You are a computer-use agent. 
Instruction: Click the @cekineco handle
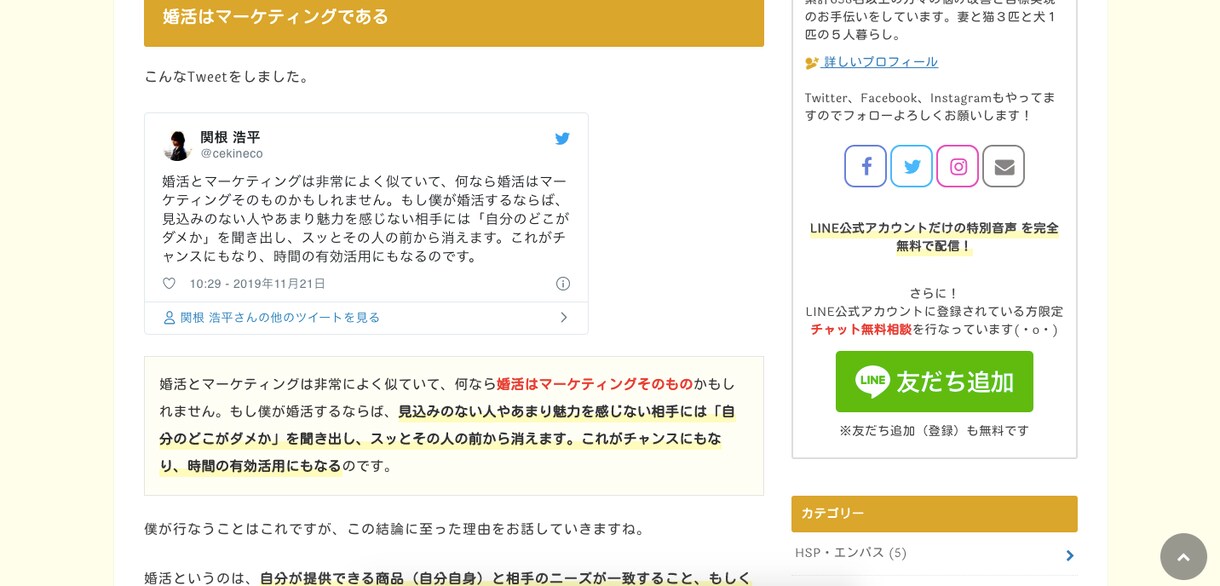(232, 154)
